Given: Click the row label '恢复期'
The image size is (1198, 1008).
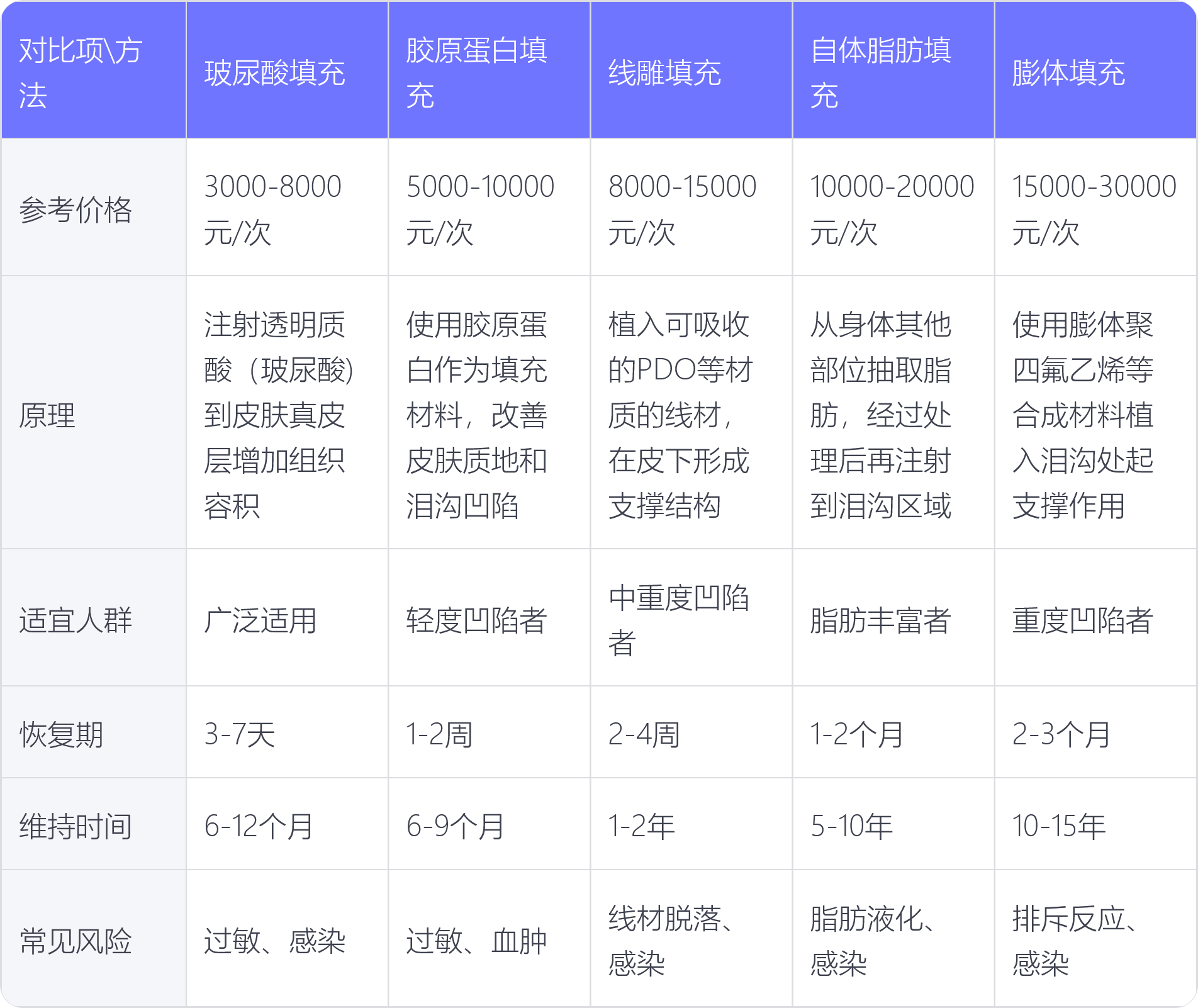Looking at the screenshot, I should click(x=94, y=732).
